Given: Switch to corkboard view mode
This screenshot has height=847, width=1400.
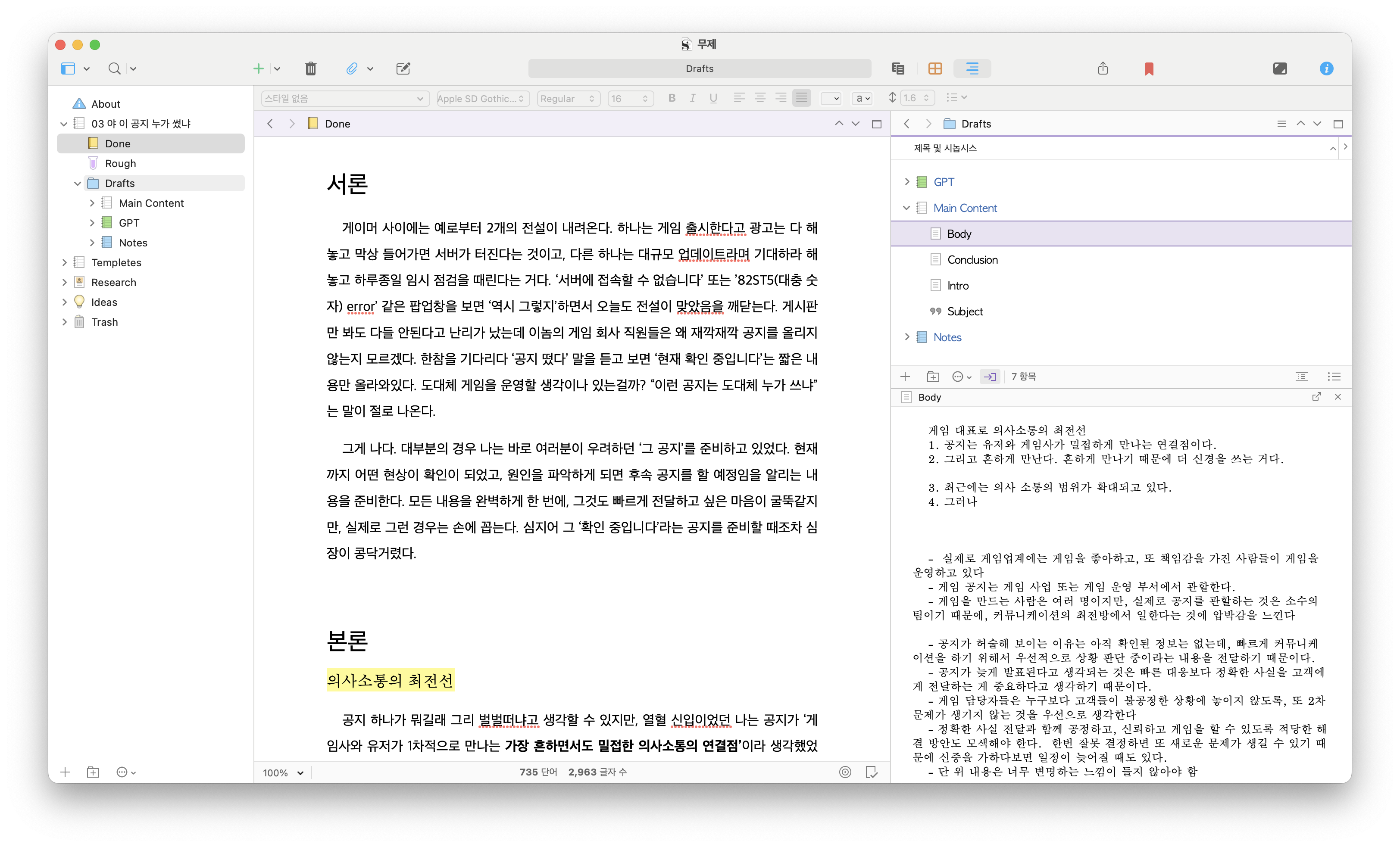Looking at the screenshot, I should pyautogui.click(x=934, y=69).
